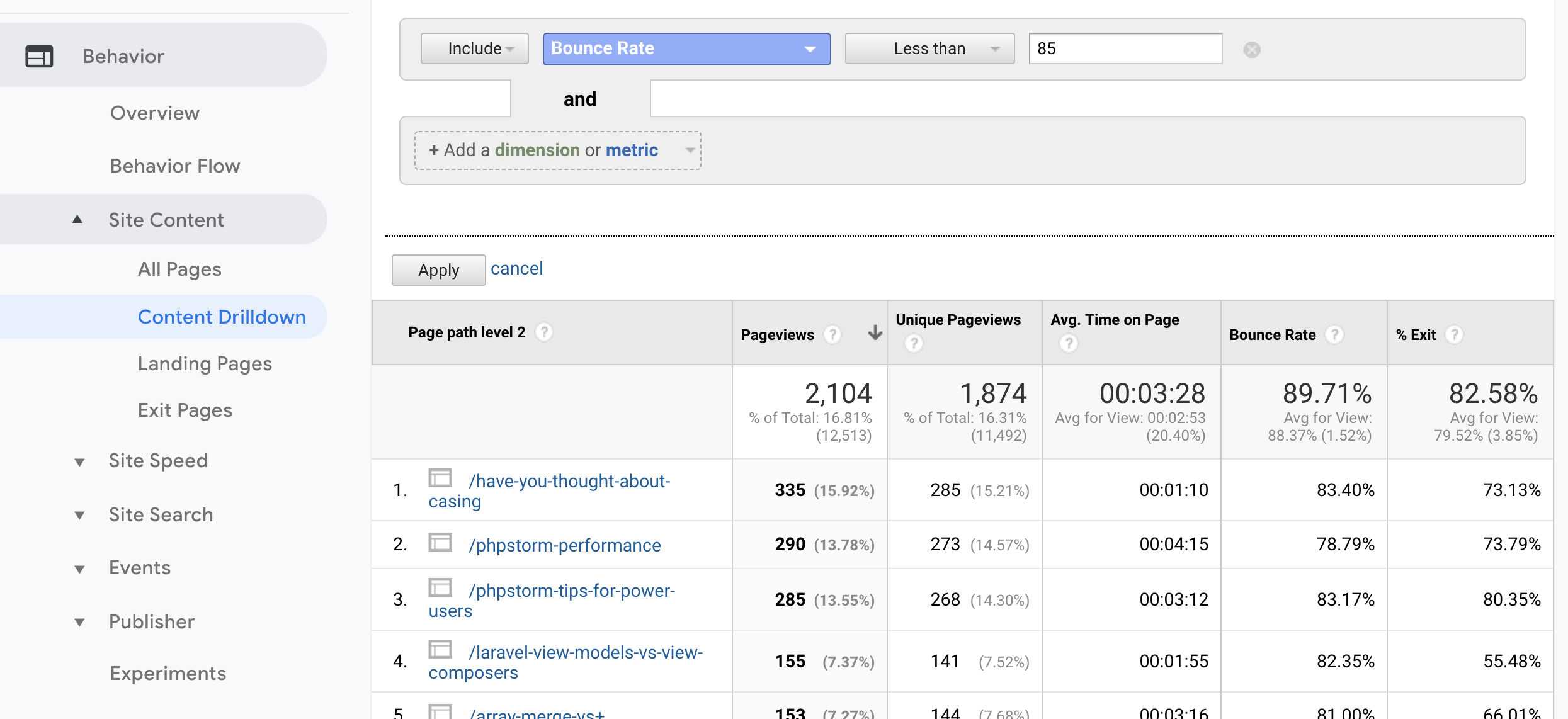Click the cancel link
Viewport: 1568px width, 719px height.
click(516, 269)
